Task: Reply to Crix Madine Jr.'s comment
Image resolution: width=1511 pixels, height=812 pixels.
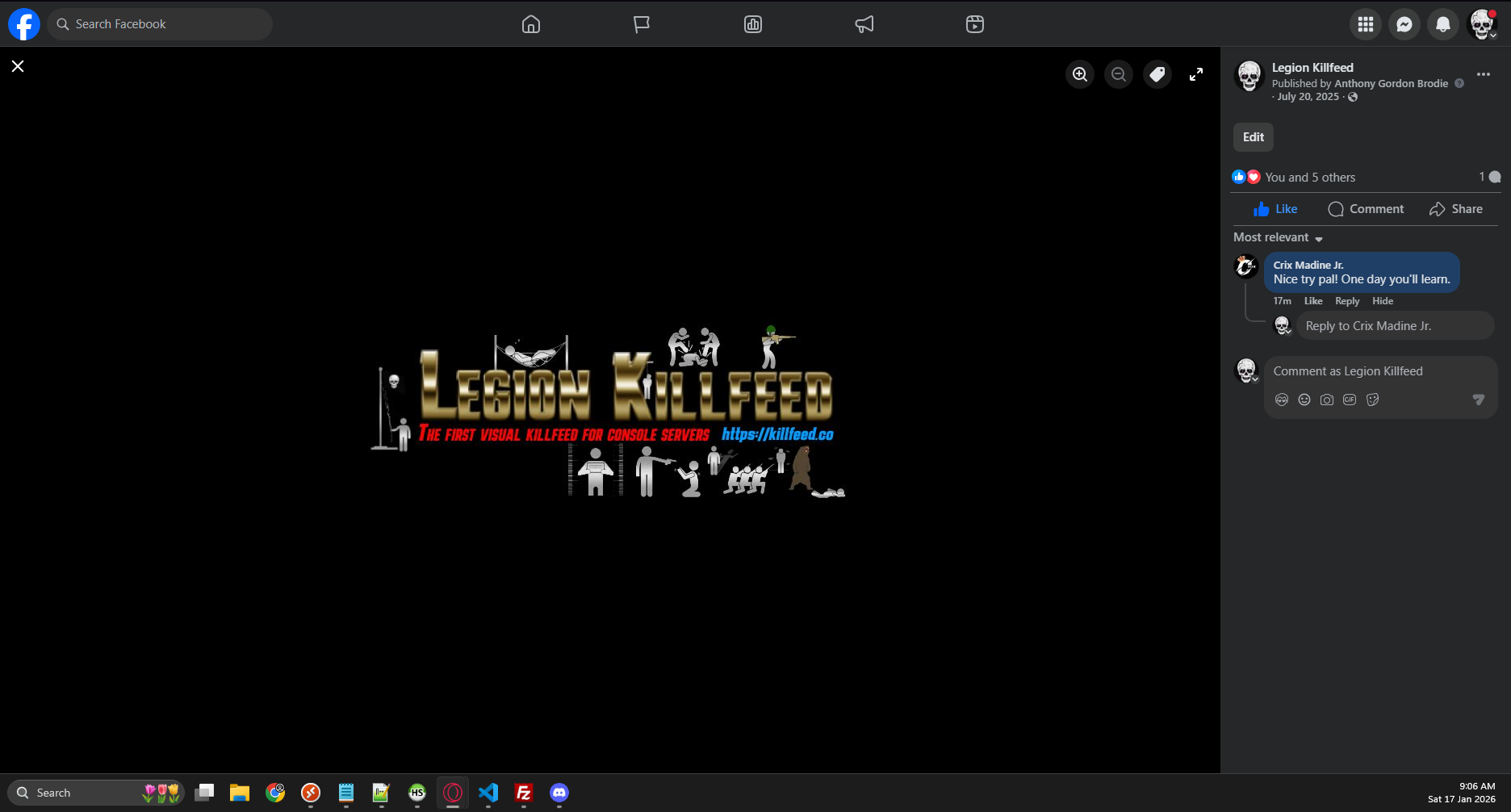Action: pos(1347,301)
